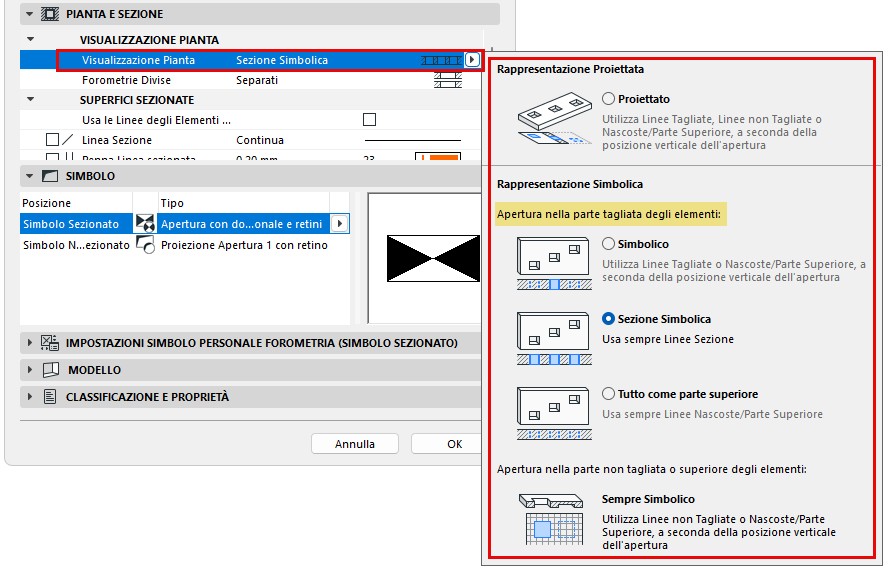
Task: Click the Rappresentazione Simbolica heading
Action: coord(570,184)
